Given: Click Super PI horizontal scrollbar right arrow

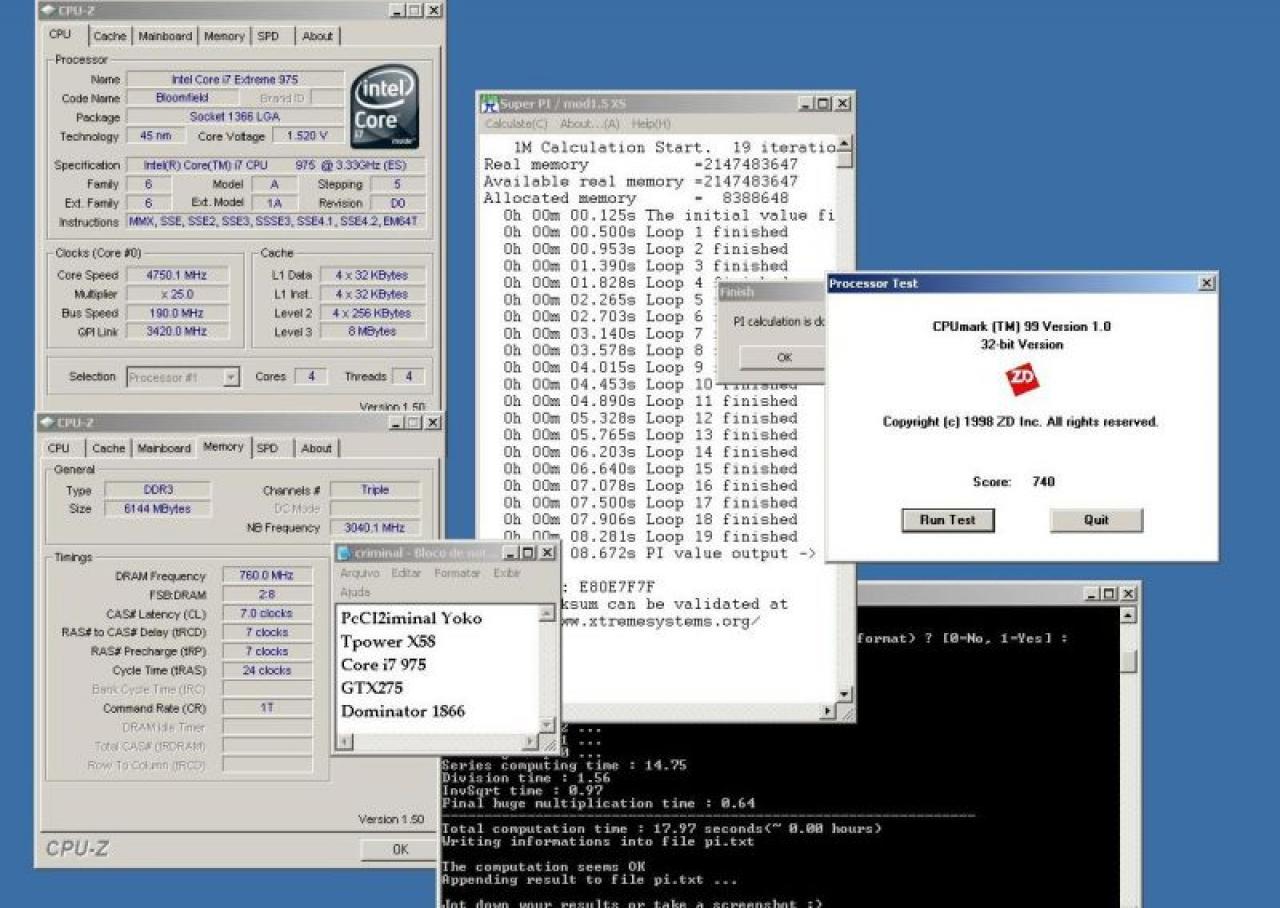Looking at the screenshot, I should click(x=828, y=711).
